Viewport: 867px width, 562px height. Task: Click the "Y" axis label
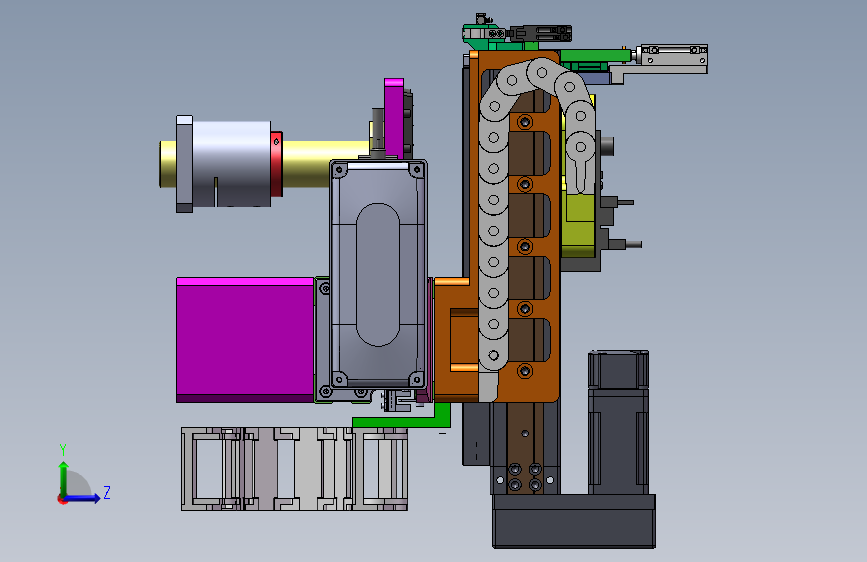point(63,450)
